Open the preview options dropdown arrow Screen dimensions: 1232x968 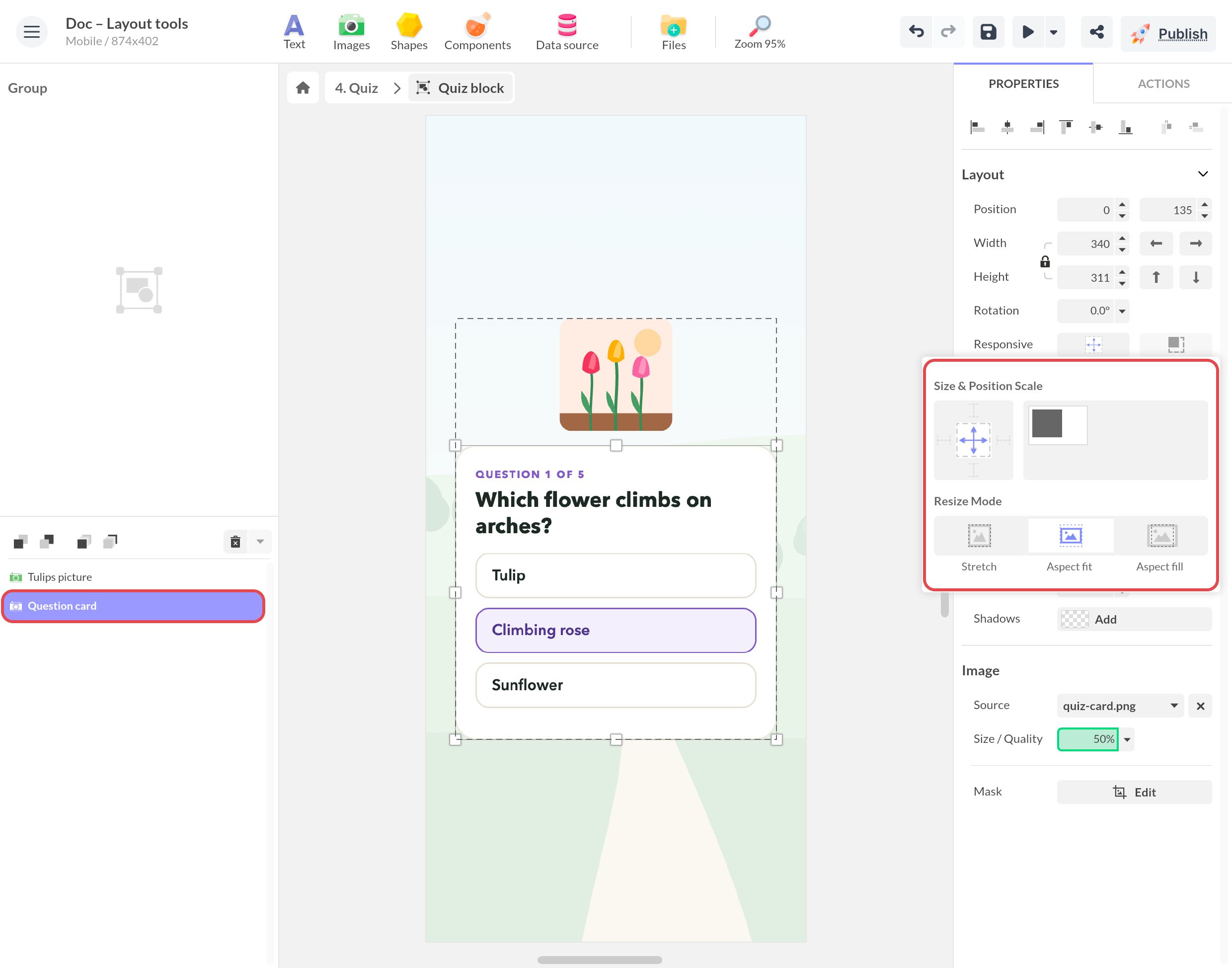pyautogui.click(x=1054, y=32)
